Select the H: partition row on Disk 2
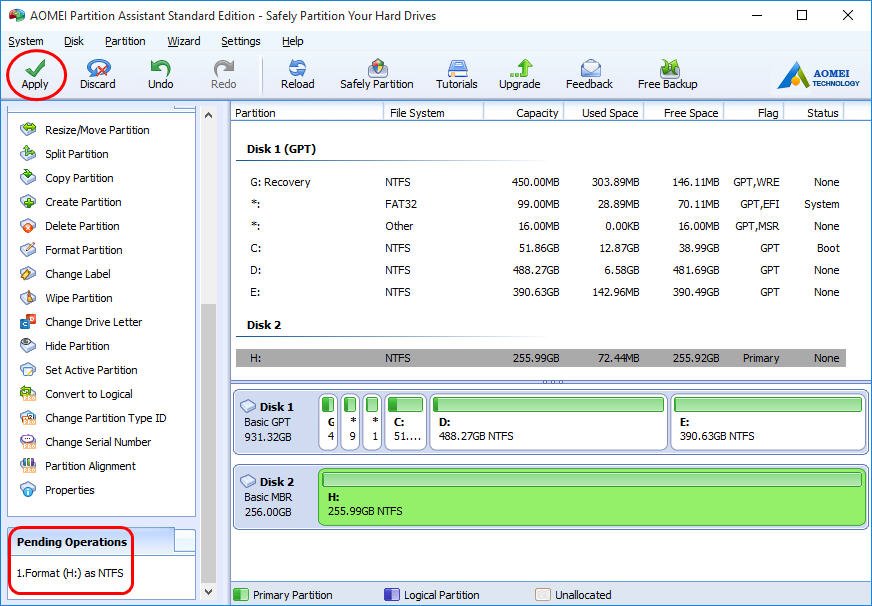Image resolution: width=872 pixels, height=606 pixels. (541, 358)
